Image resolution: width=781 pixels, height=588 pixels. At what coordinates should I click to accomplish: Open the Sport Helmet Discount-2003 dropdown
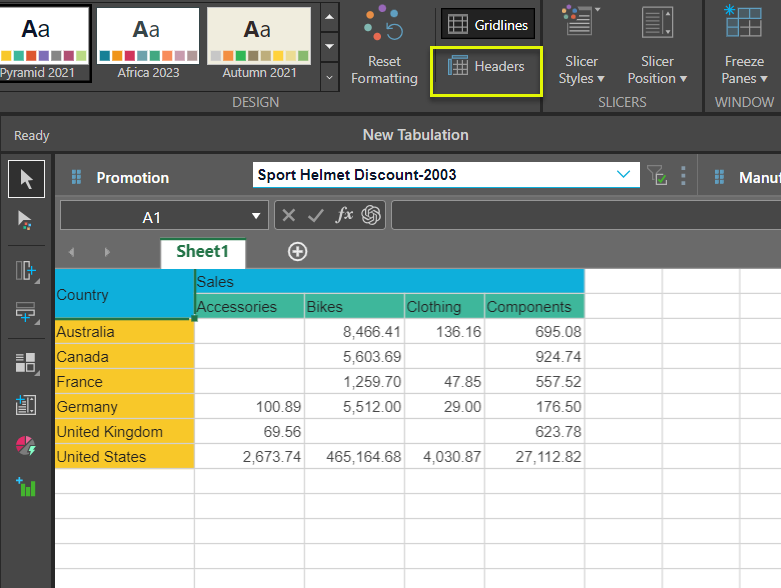pyautogui.click(x=625, y=175)
